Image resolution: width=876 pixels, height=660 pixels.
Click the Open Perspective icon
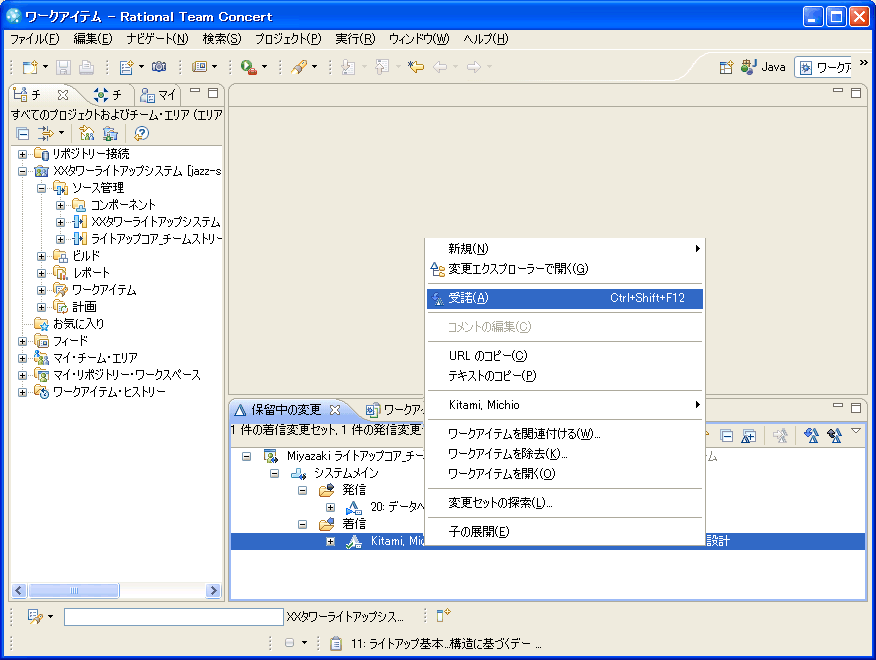tap(726, 67)
